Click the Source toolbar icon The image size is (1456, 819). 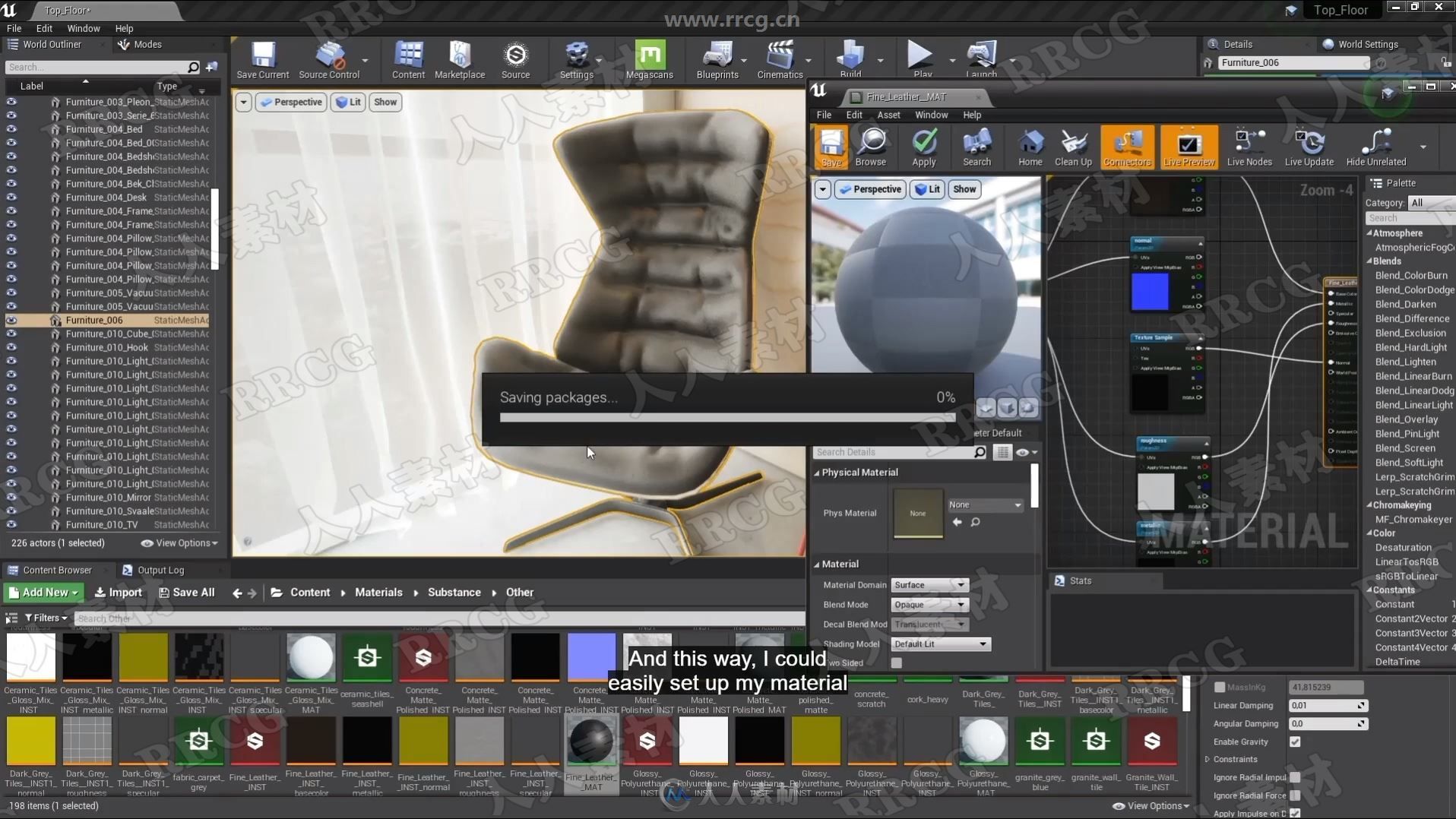pyautogui.click(x=515, y=60)
